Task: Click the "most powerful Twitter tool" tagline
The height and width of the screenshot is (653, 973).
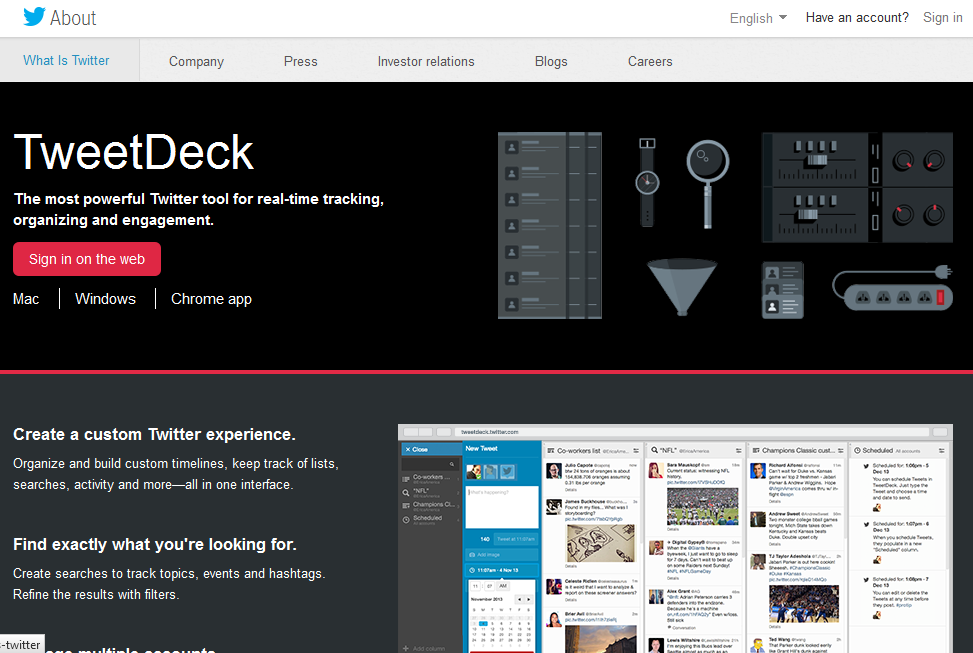Action: pyautogui.click(x=199, y=209)
